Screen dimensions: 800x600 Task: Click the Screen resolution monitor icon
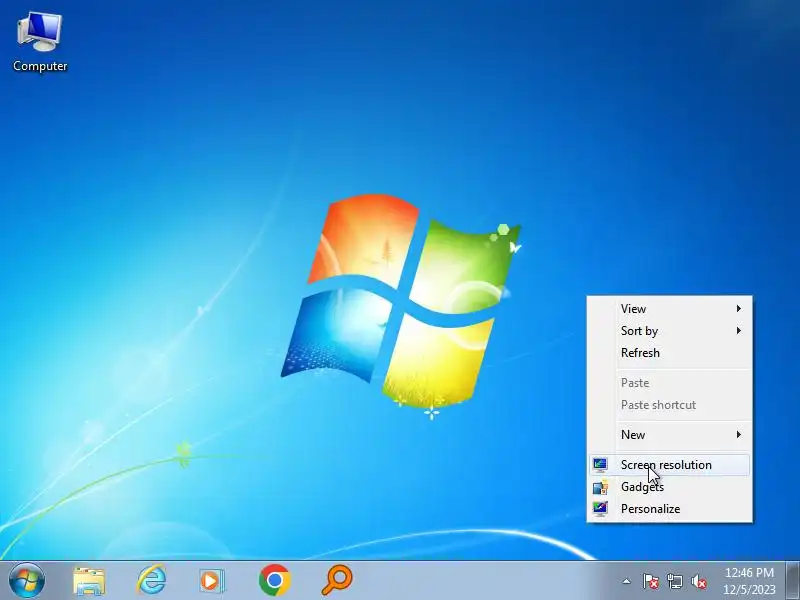tap(600, 465)
